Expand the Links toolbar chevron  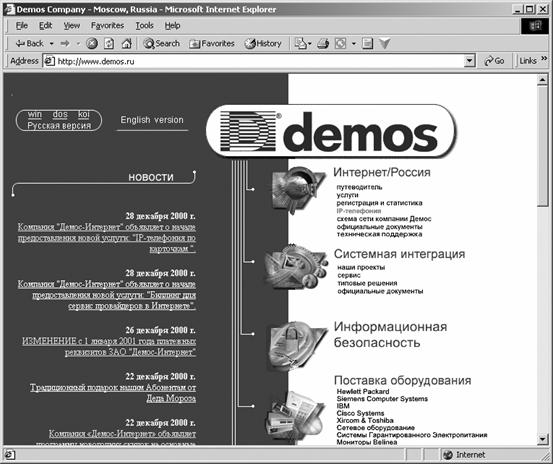pyautogui.click(x=544, y=58)
